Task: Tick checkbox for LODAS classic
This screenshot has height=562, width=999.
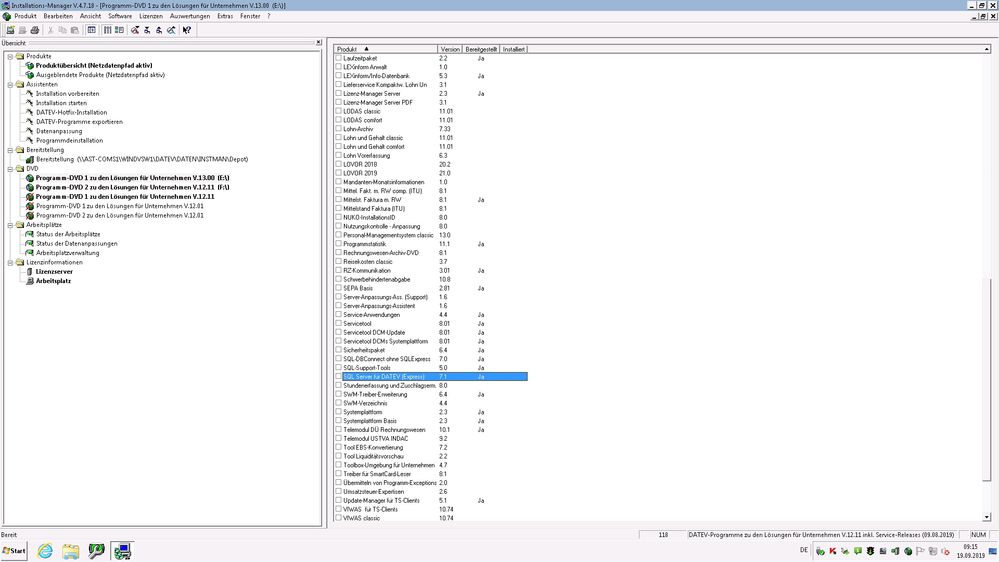Action: pyautogui.click(x=338, y=111)
